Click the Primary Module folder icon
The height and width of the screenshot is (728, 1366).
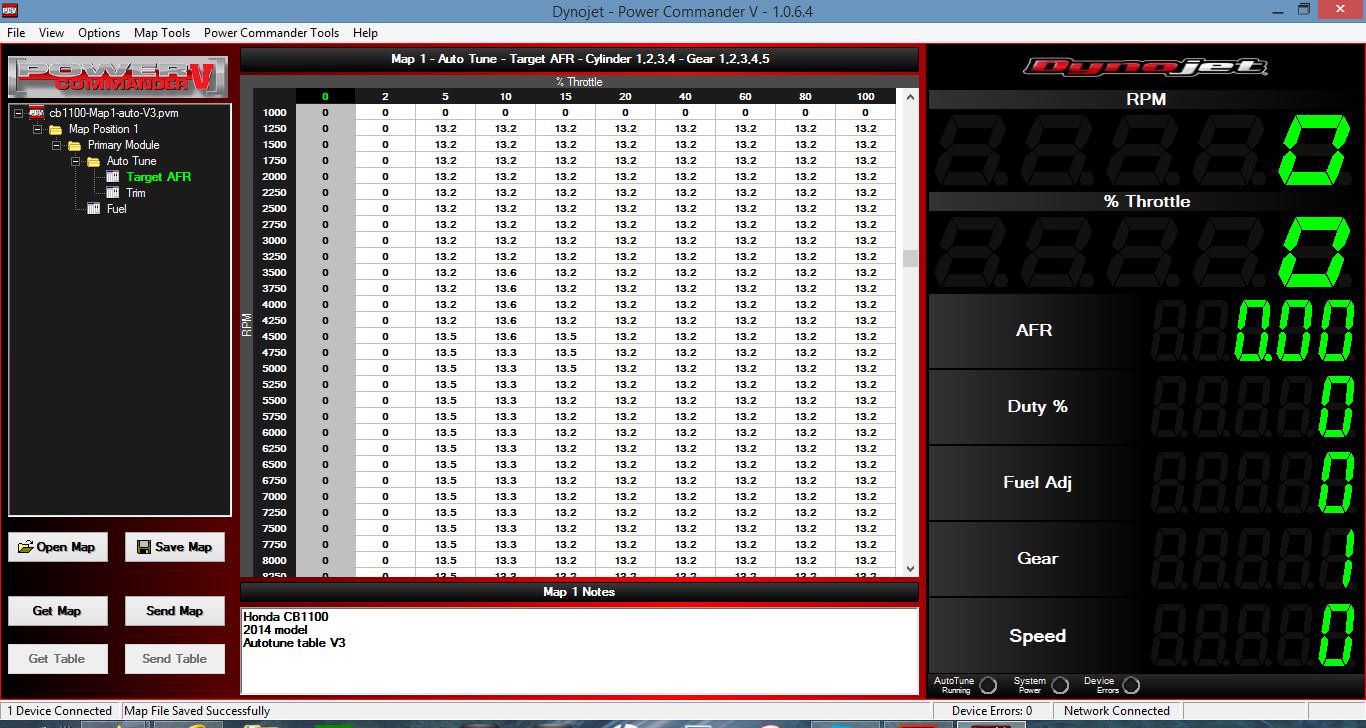pyautogui.click(x=74, y=145)
